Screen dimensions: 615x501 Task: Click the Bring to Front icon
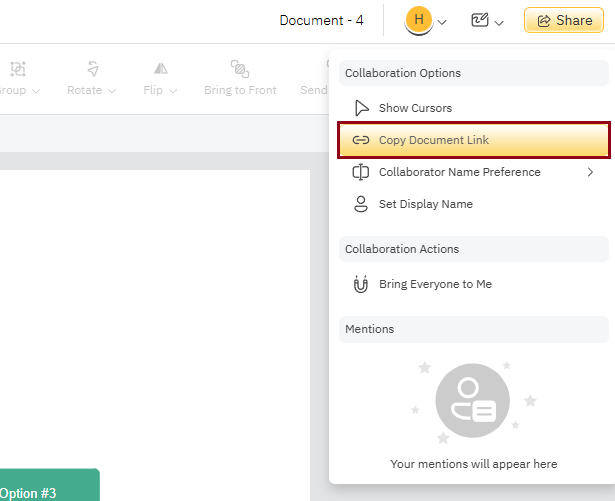[239, 69]
